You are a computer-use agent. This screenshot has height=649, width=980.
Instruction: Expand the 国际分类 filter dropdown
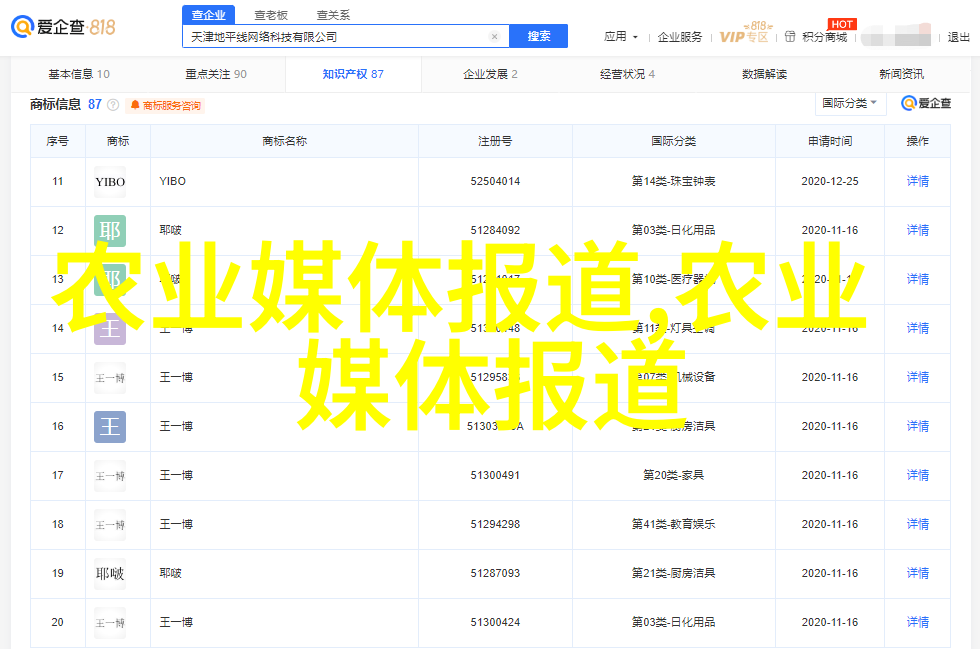tap(851, 103)
